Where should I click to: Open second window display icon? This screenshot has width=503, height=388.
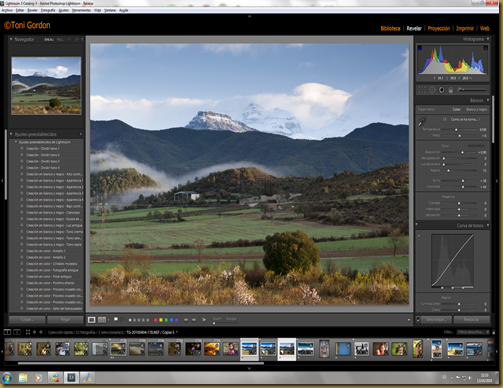click(17, 332)
